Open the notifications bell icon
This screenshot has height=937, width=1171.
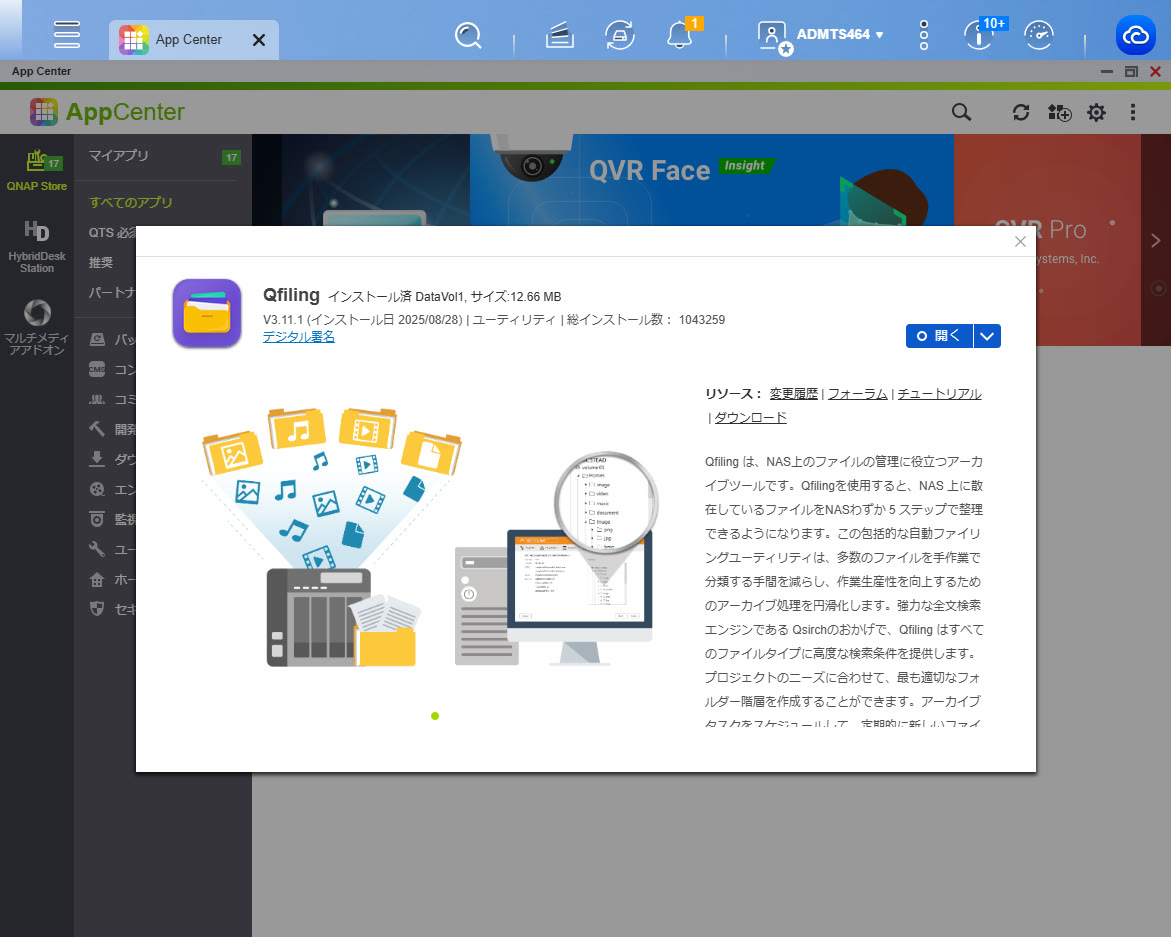coord(679,36)
